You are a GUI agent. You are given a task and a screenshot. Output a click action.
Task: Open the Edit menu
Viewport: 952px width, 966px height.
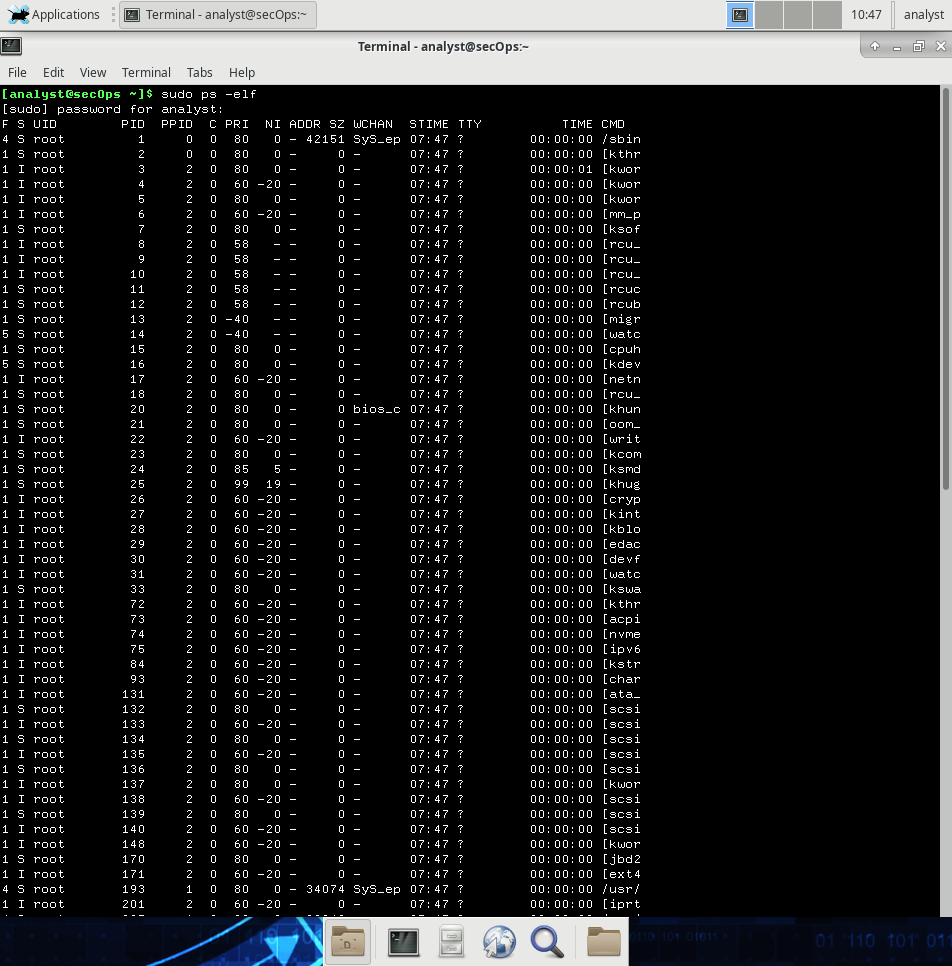click(54, 73)
